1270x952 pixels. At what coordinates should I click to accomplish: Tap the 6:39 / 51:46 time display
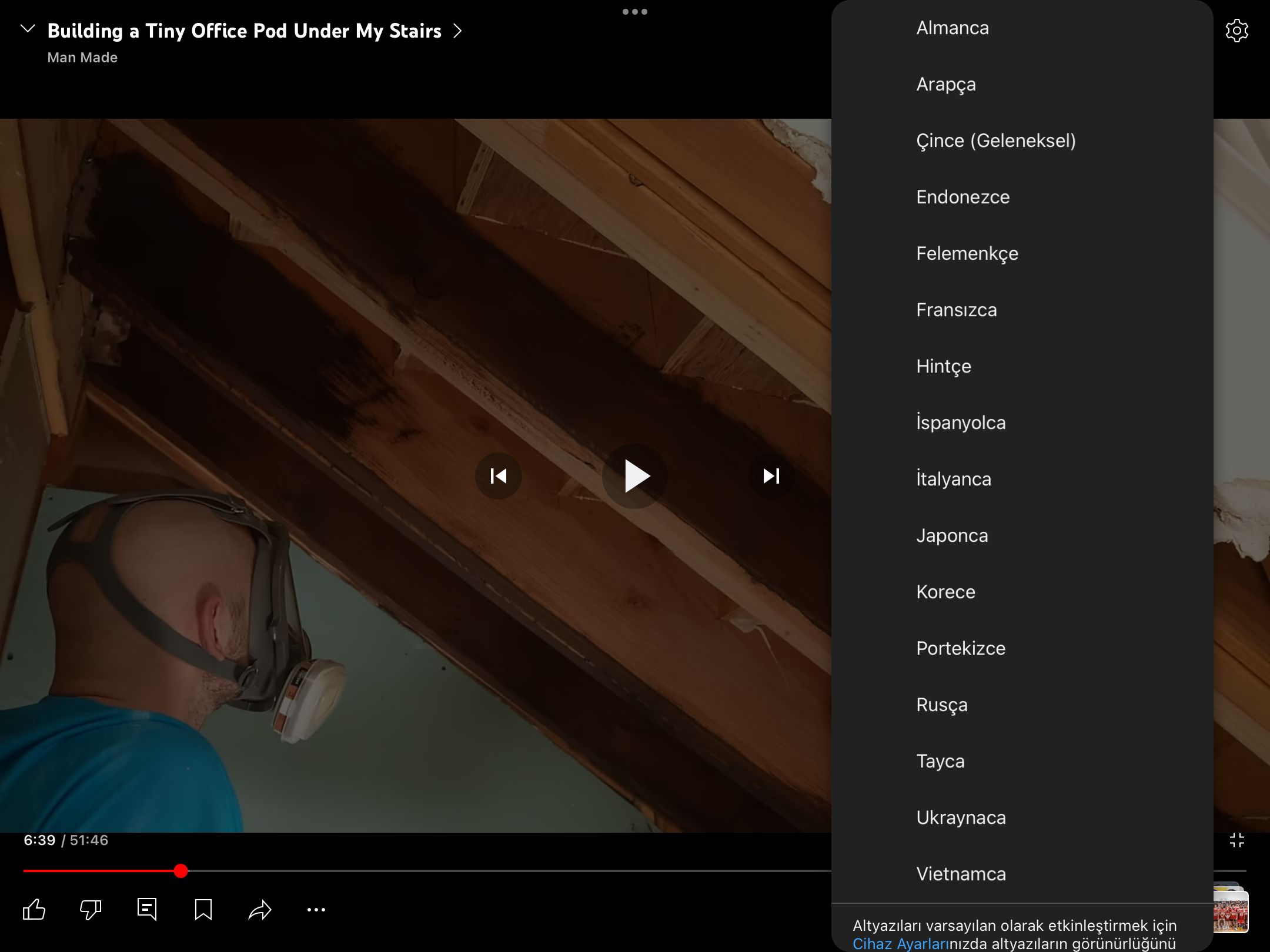66,840
